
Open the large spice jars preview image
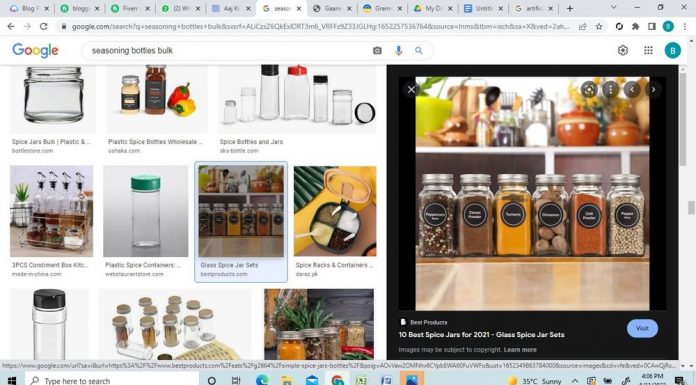click(532, 193)
